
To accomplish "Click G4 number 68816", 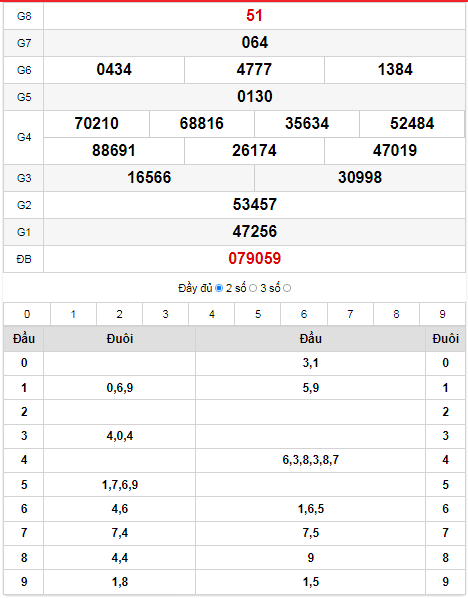I will coord(202,124).
